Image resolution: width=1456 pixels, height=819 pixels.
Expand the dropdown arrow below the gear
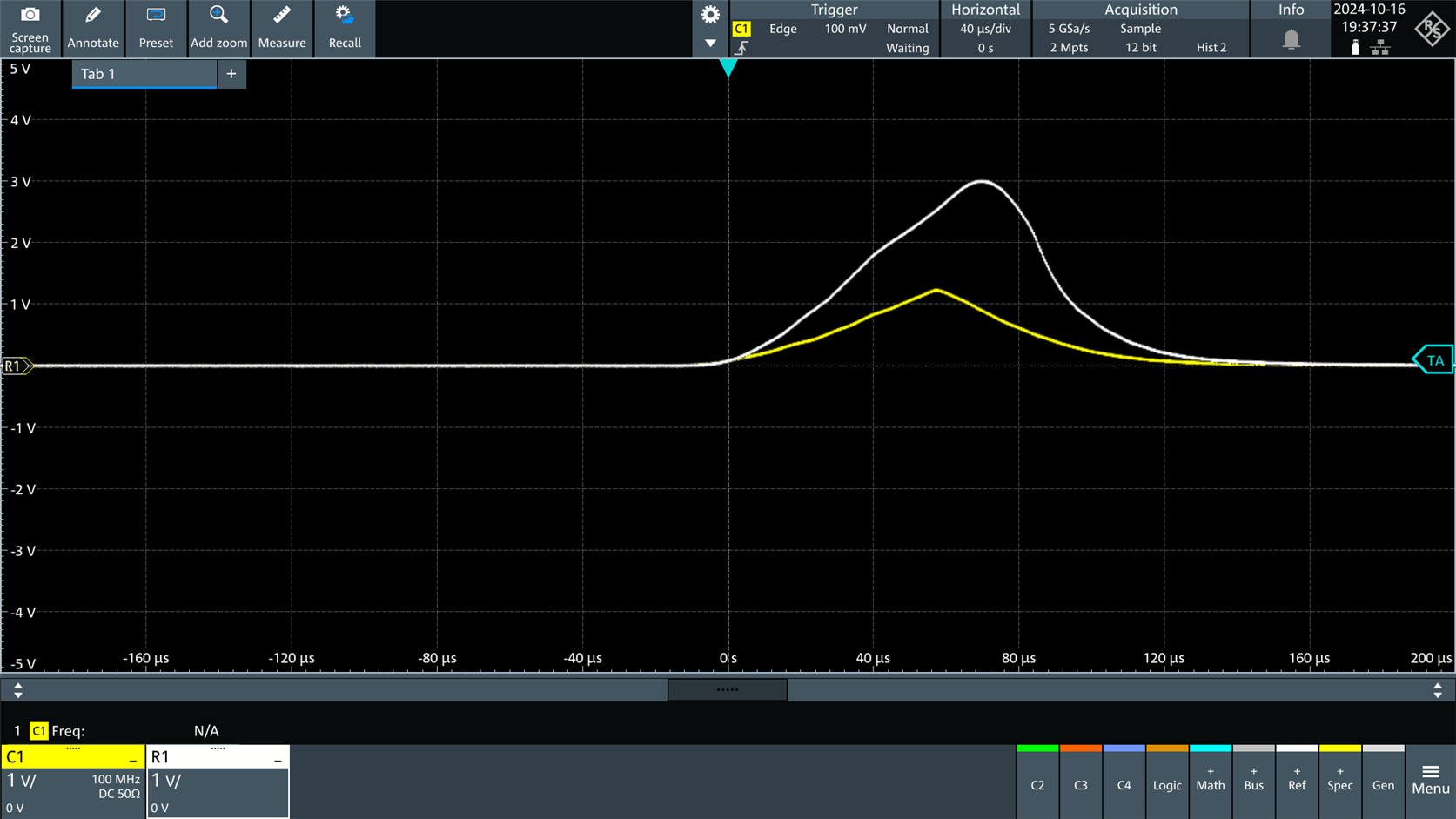click(x=710, y=43)
